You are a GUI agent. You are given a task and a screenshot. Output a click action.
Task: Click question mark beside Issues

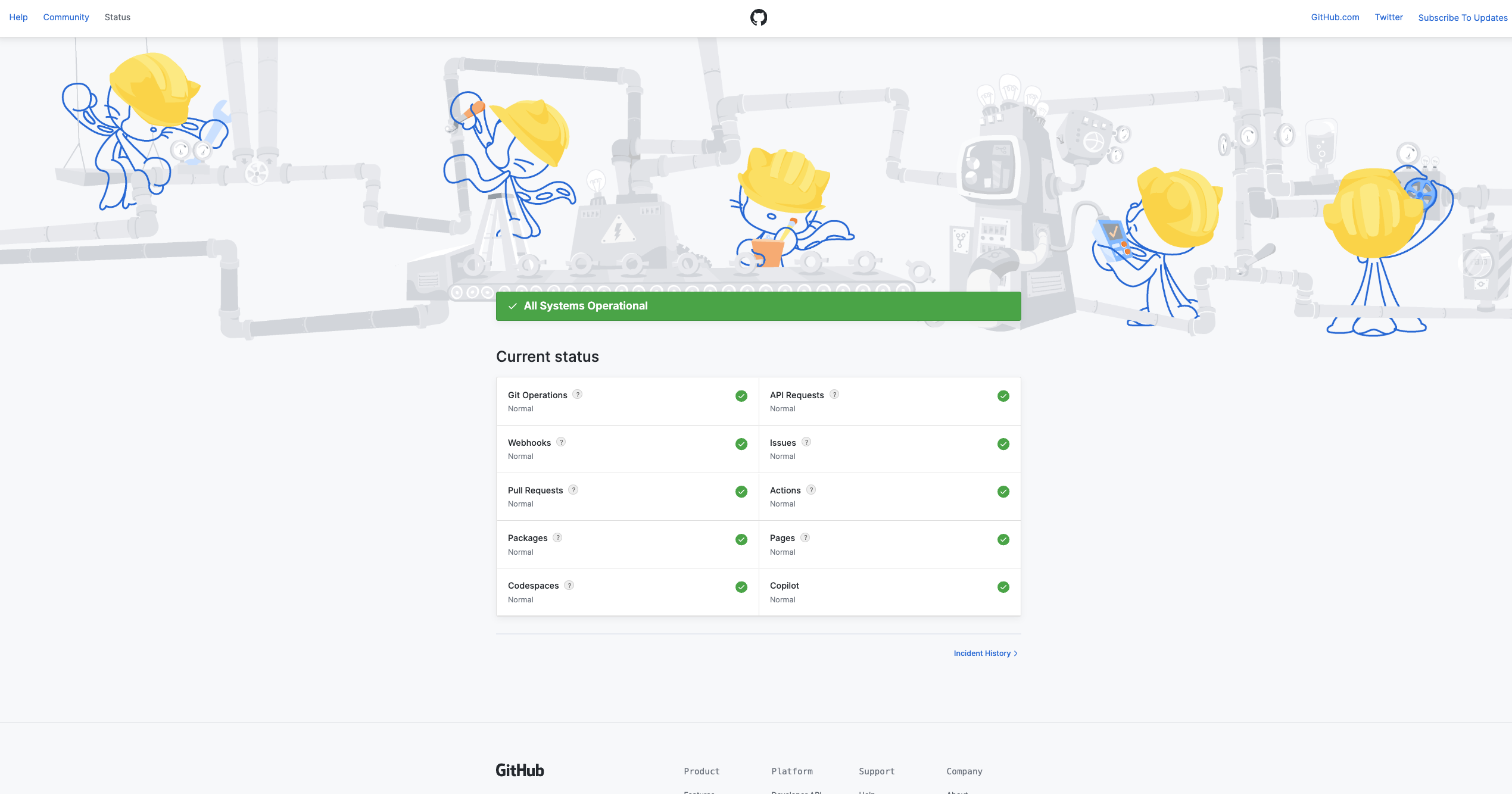(806, 442)
